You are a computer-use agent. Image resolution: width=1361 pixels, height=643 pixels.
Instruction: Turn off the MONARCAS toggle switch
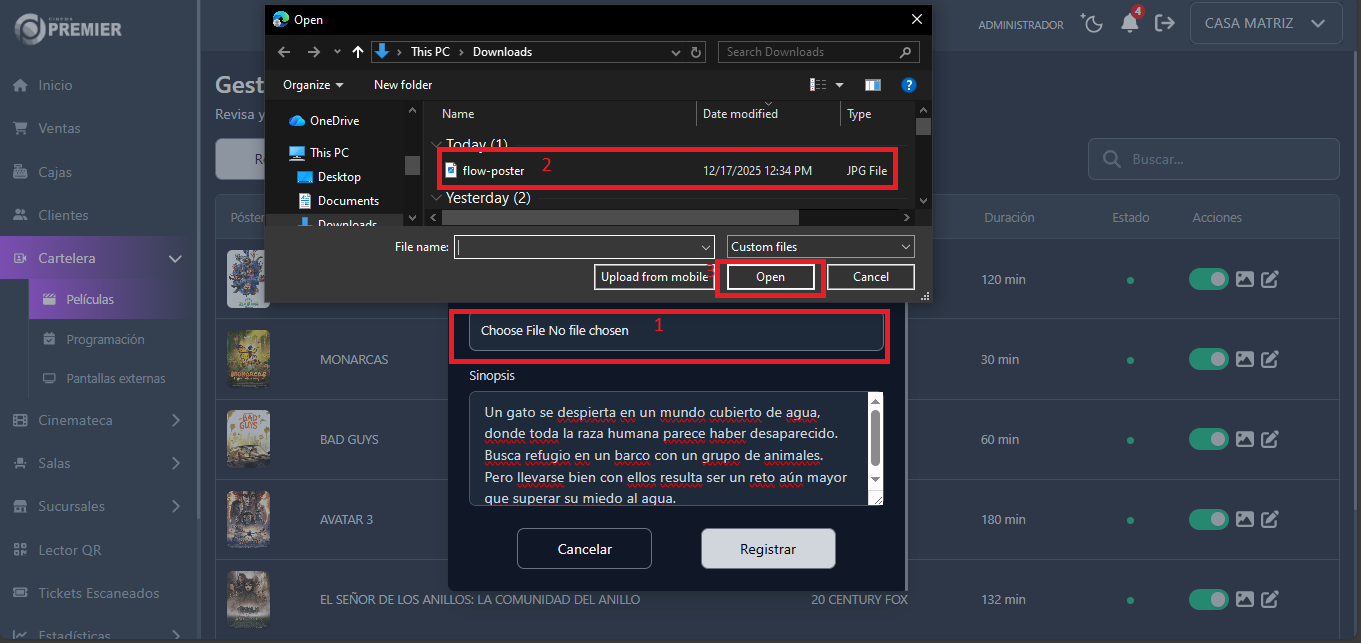pyautogui.click(x=1208, y=359)
